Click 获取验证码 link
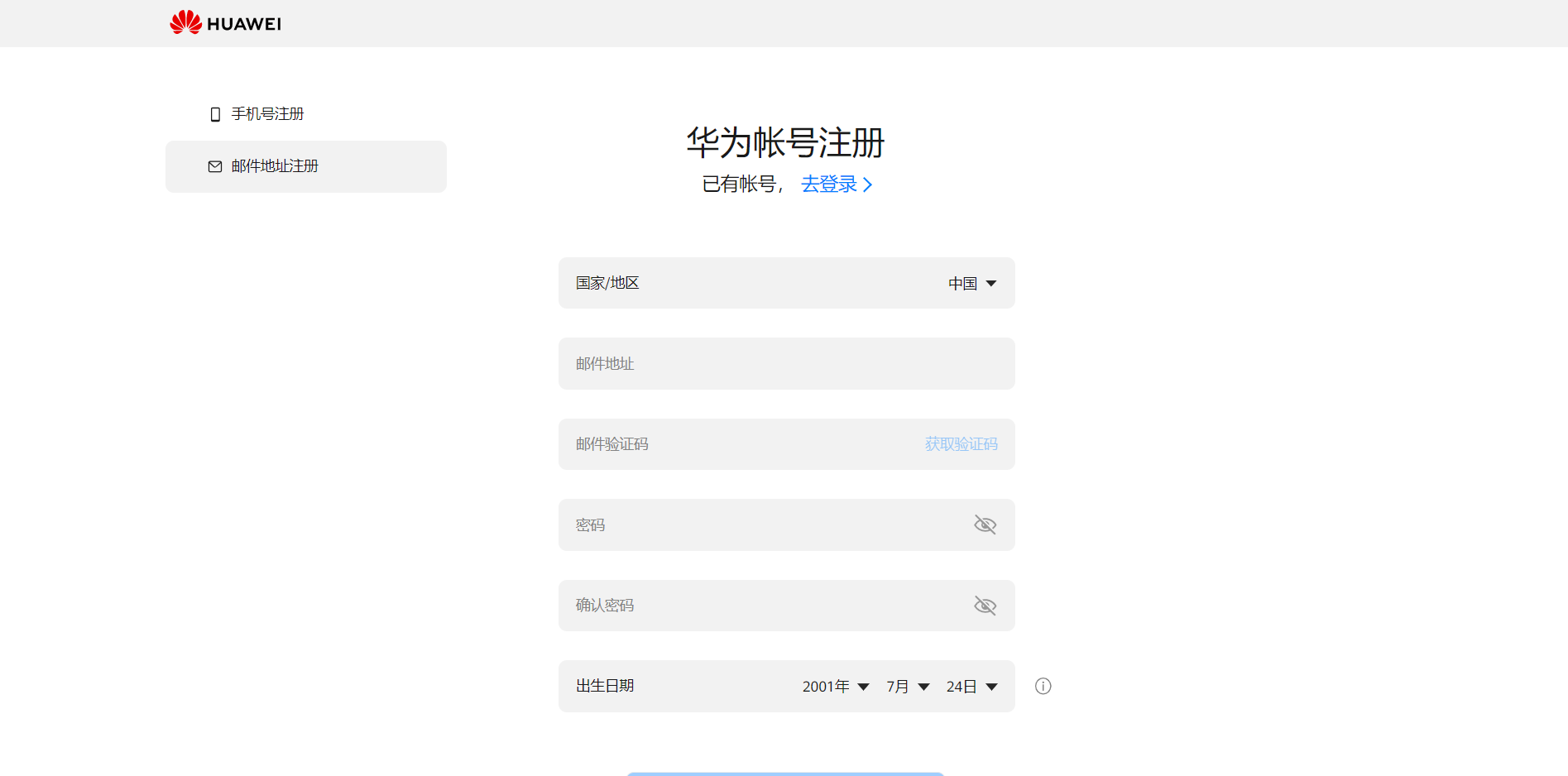The height and width of the screenshot is (776, 1568). point(961,444)
